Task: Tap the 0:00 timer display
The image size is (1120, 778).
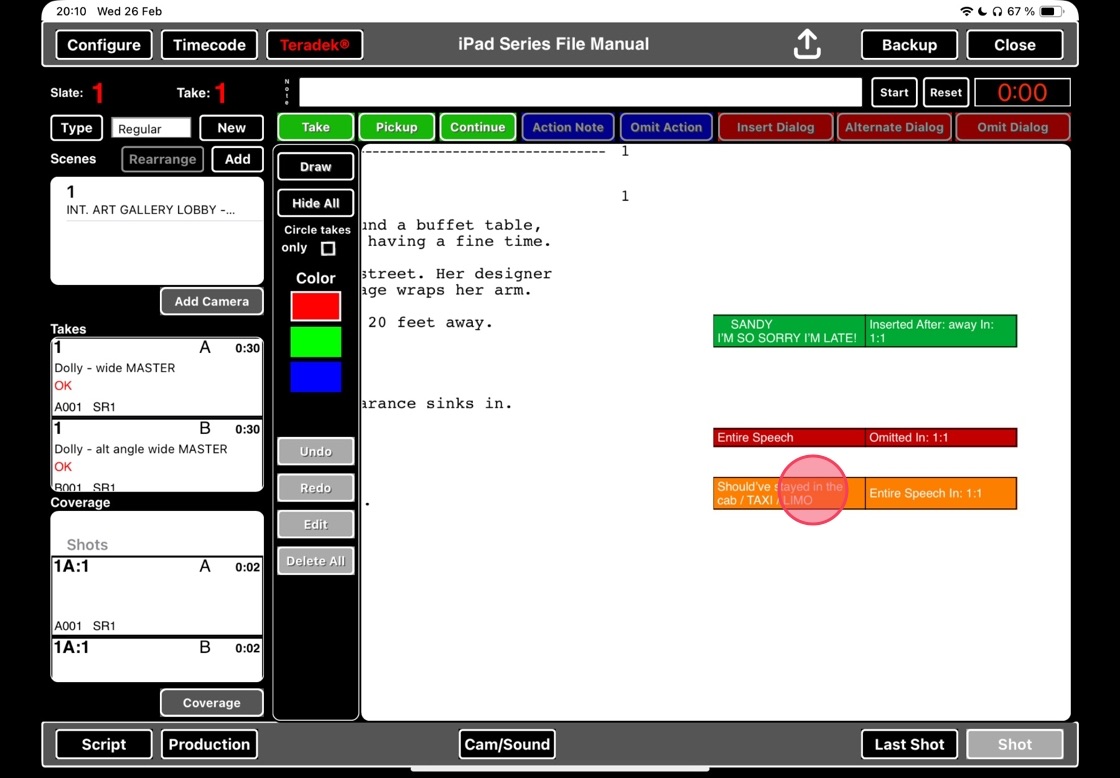Action: coord(1023,92)
